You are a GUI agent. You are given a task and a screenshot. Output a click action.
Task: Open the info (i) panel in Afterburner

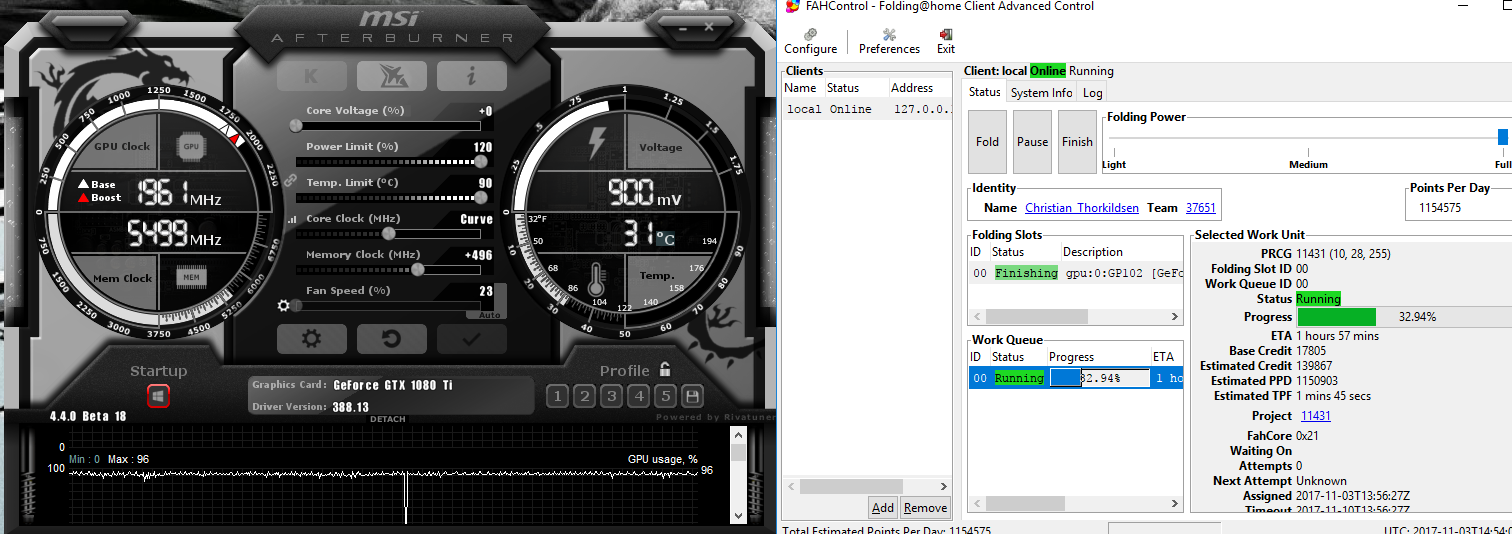[x=472, y=76]
